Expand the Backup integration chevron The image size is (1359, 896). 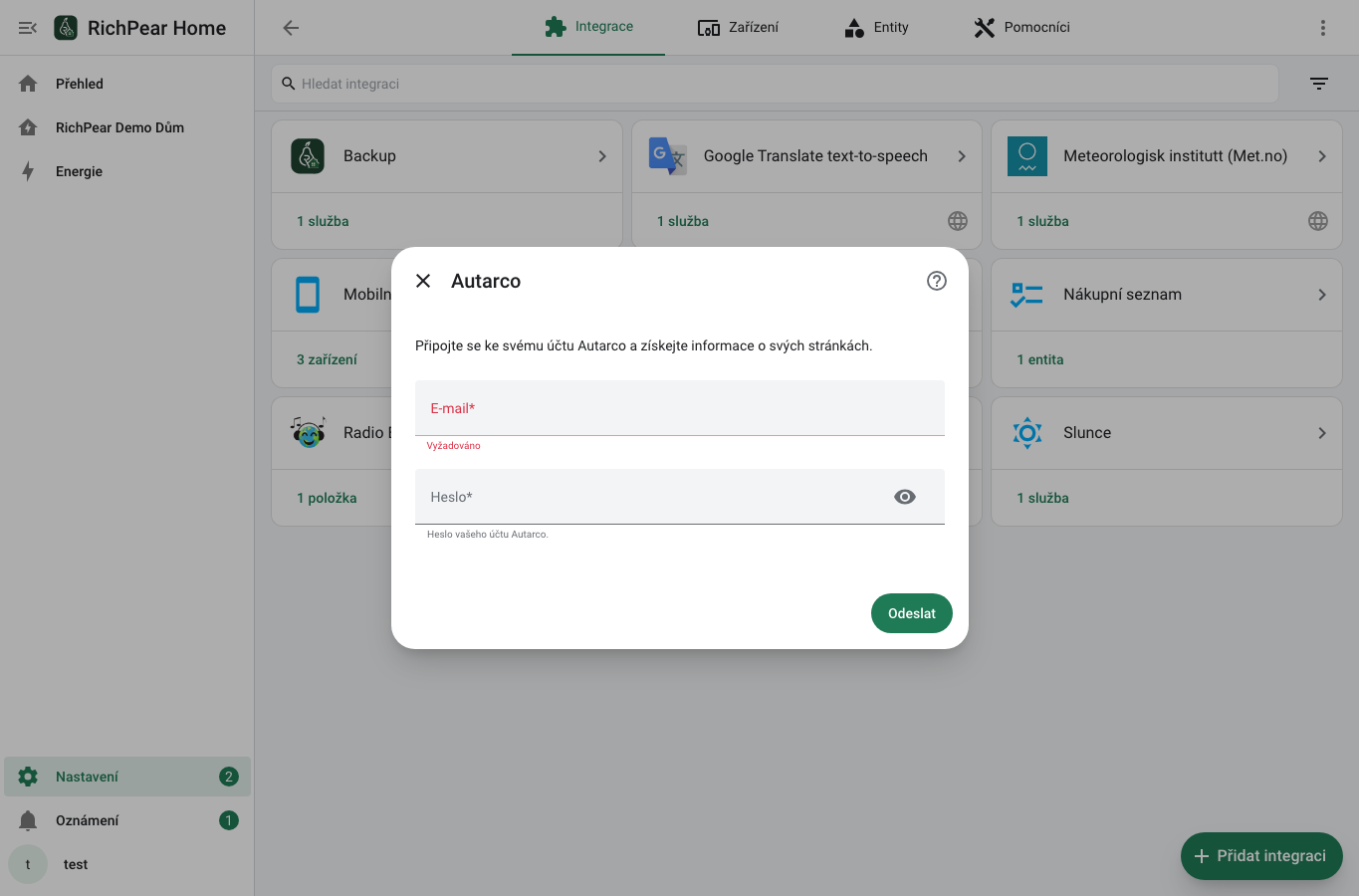tap(602, 156)
